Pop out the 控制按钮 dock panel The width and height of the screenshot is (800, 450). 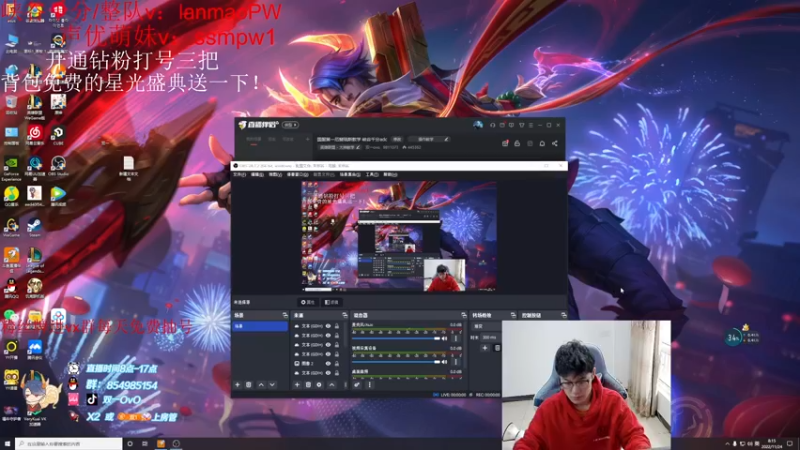(563, 315)
